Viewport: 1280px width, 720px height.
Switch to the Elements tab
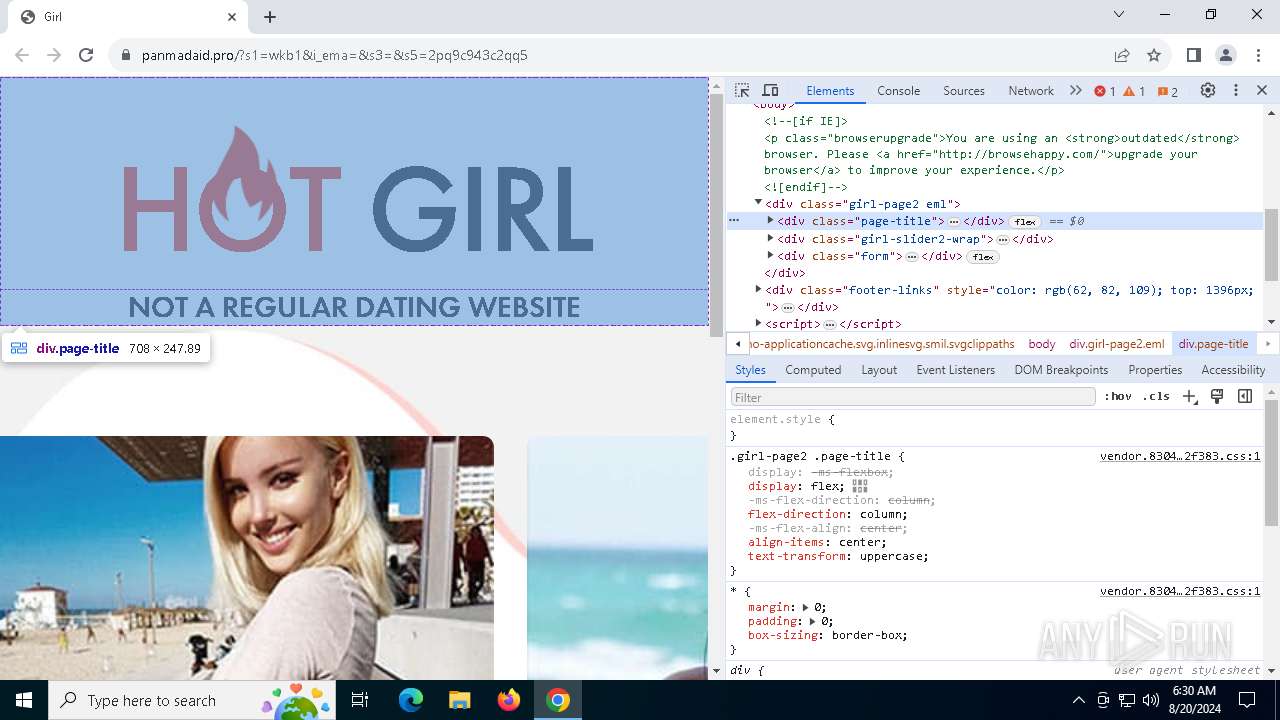pyautogui.click(x=830, y=91)
